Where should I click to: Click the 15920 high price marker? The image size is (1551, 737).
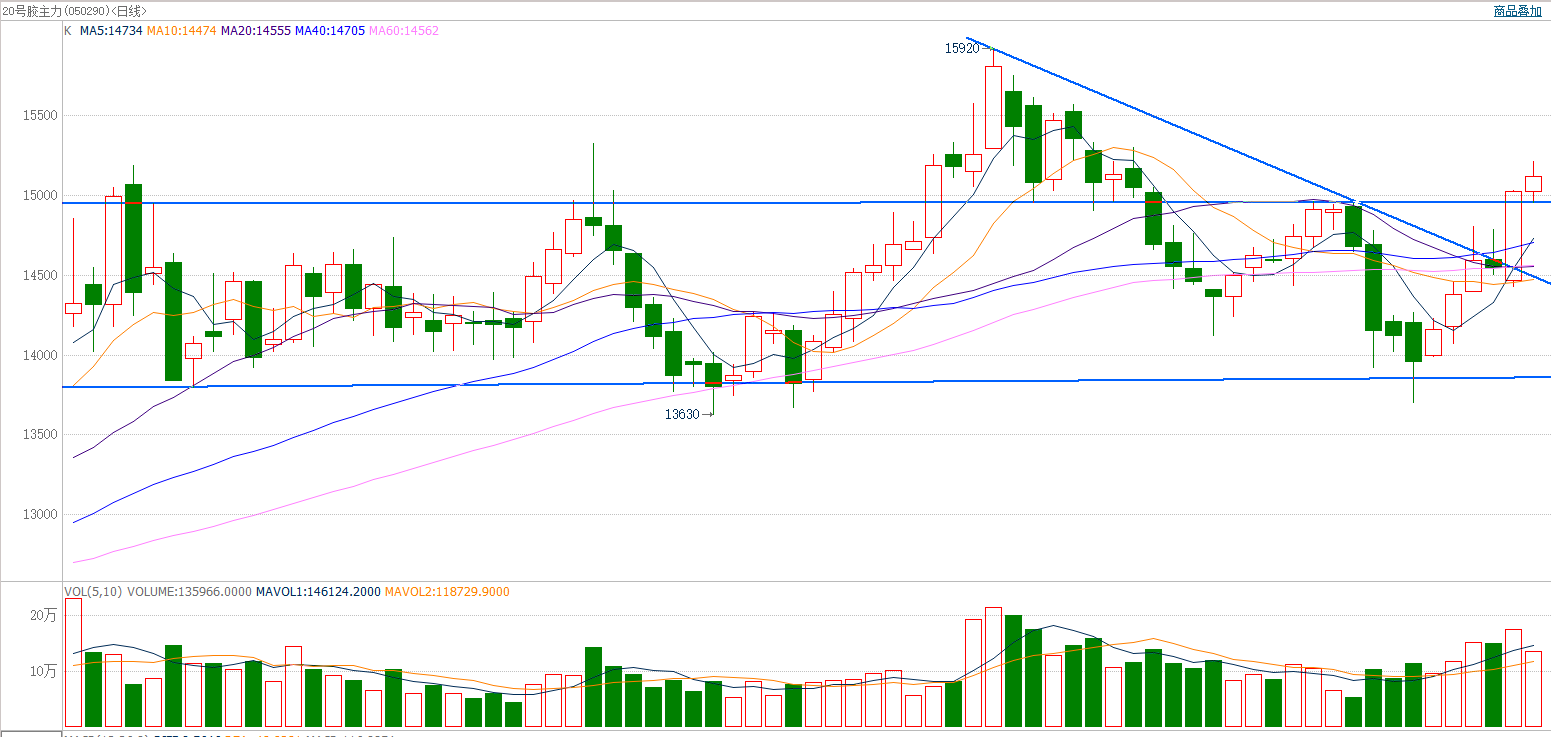point(962,48)
